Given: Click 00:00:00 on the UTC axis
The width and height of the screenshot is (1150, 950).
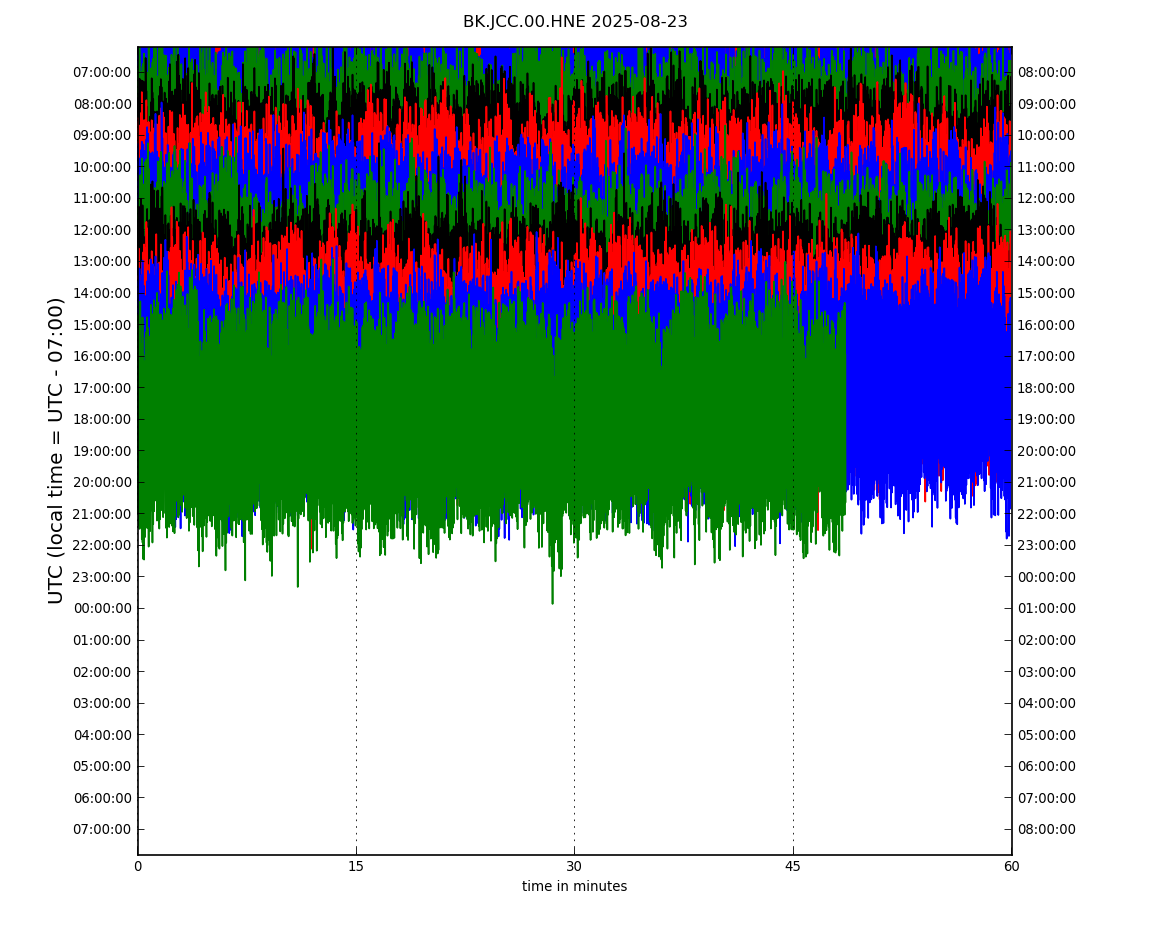Looking at the screenshot, I should pos(102,608).
